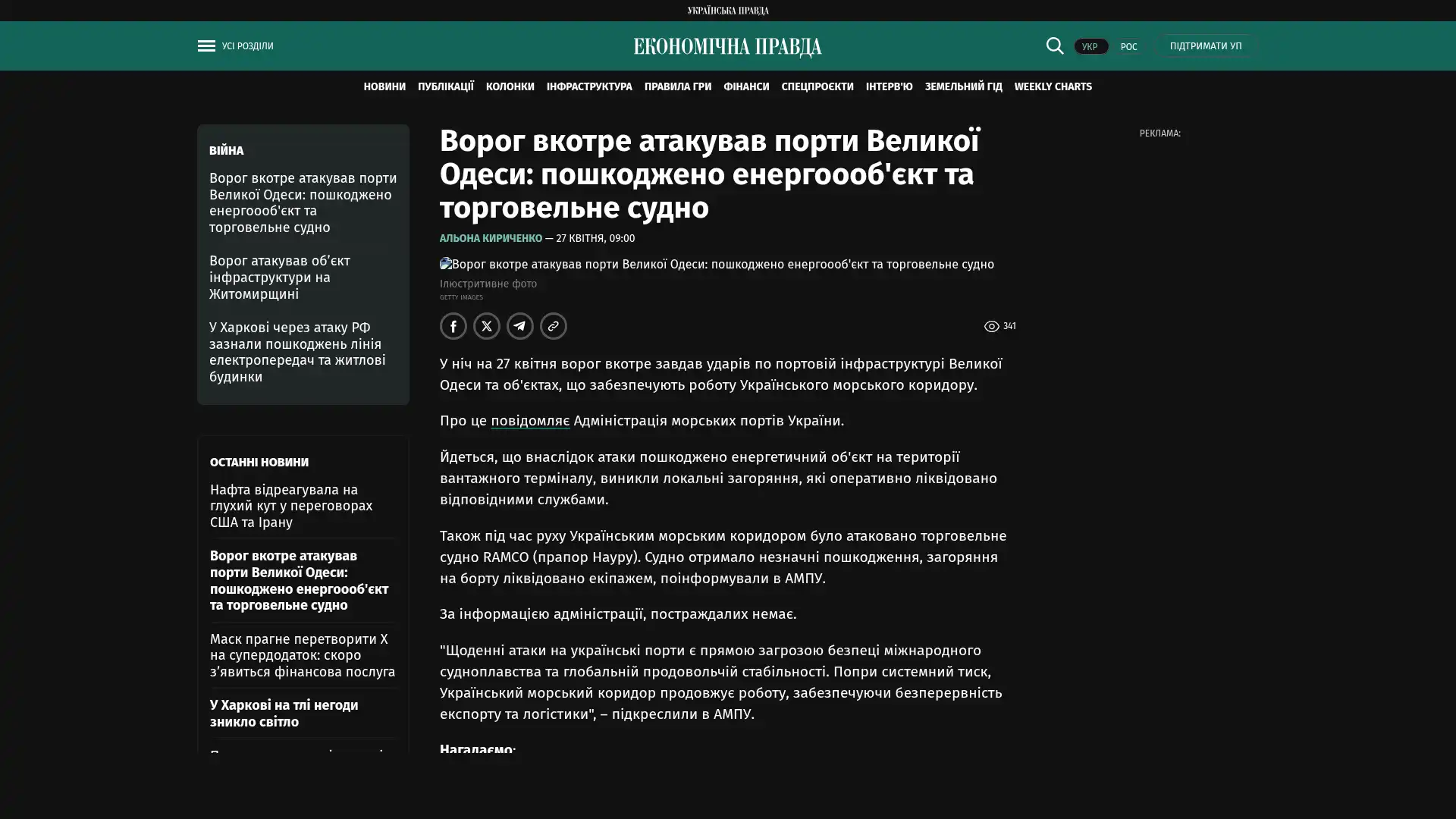The height and width of the screenshot is (819, 1456).
Task: Click the Економічна правда logo
Action: coord(727,46)
